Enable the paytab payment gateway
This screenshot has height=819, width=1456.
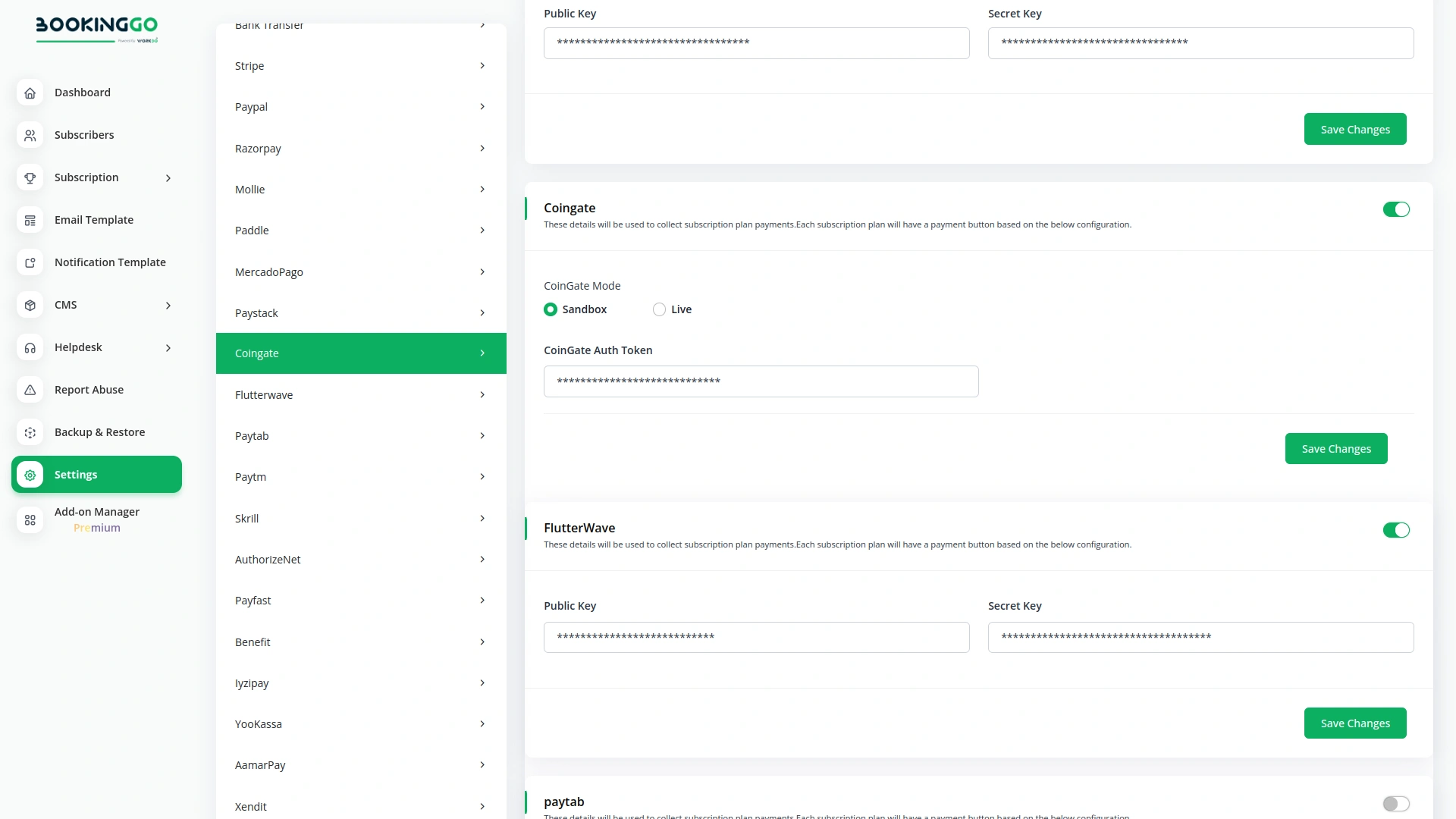[x=1396, y=804]
